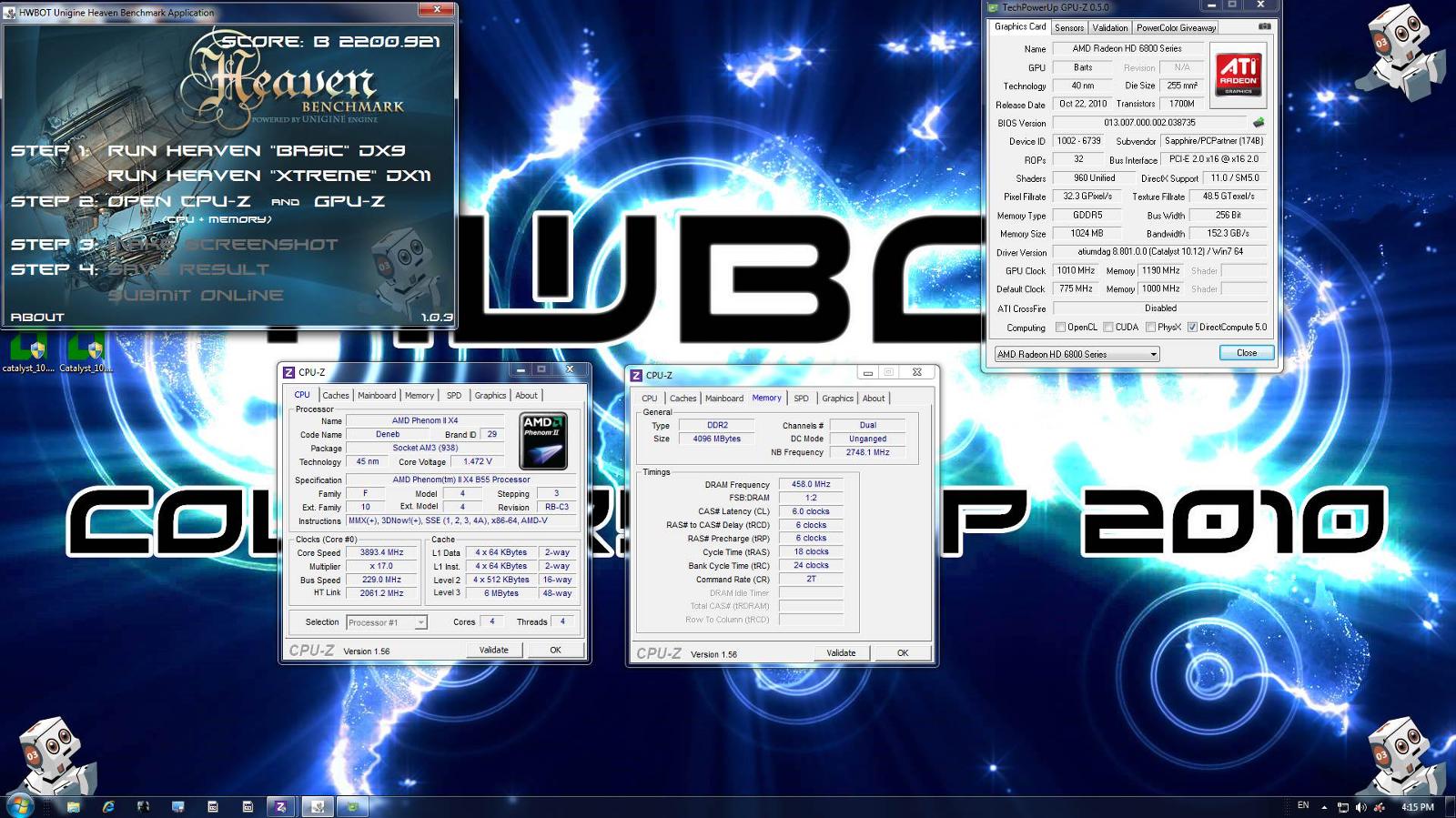Toggle the CUDA checkbox in GPU-Z
Image resolution: width=1456 pixels, height=818 pixels.
tap(1108, 328)
